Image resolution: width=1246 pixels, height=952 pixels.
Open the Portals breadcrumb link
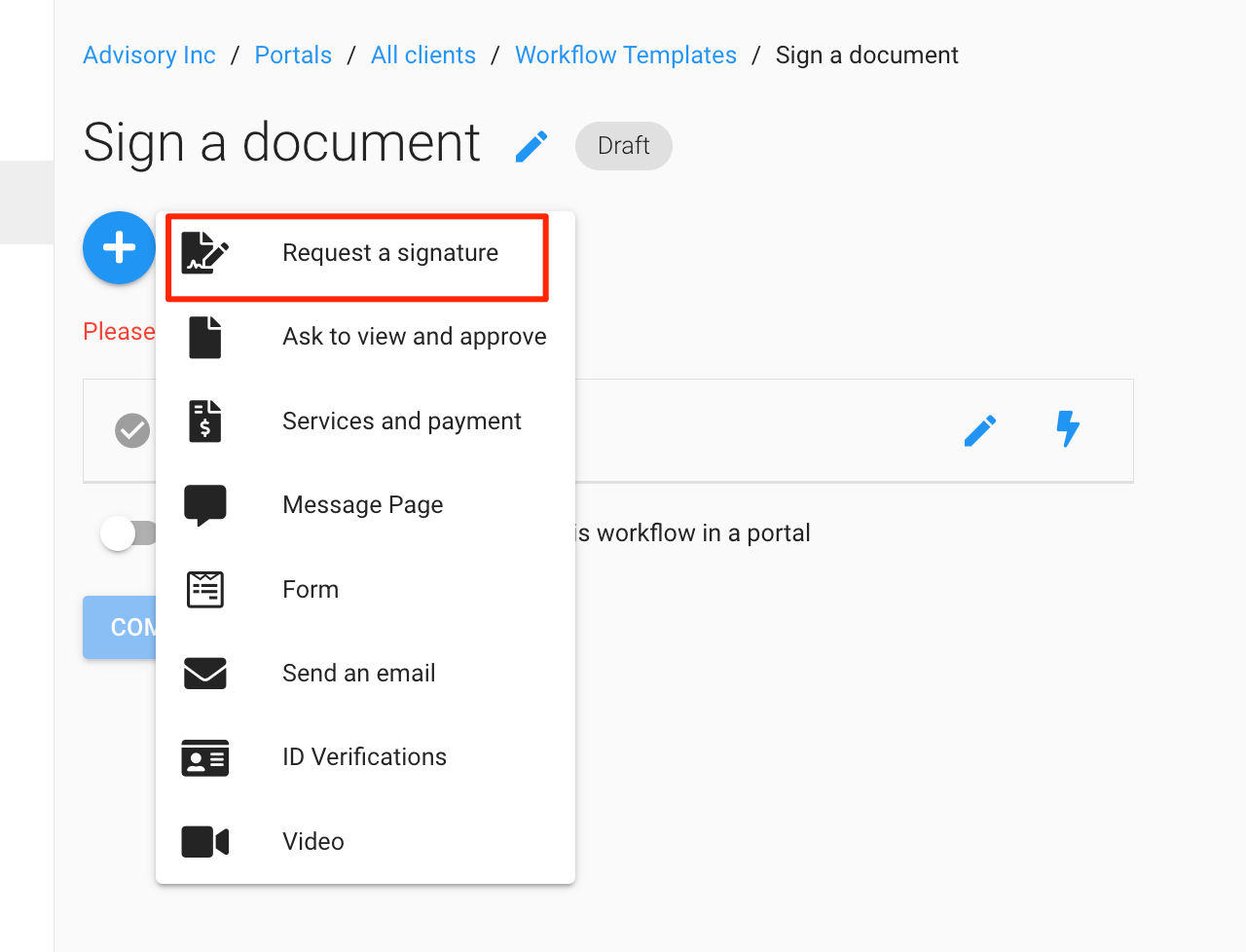coord(293,55)
